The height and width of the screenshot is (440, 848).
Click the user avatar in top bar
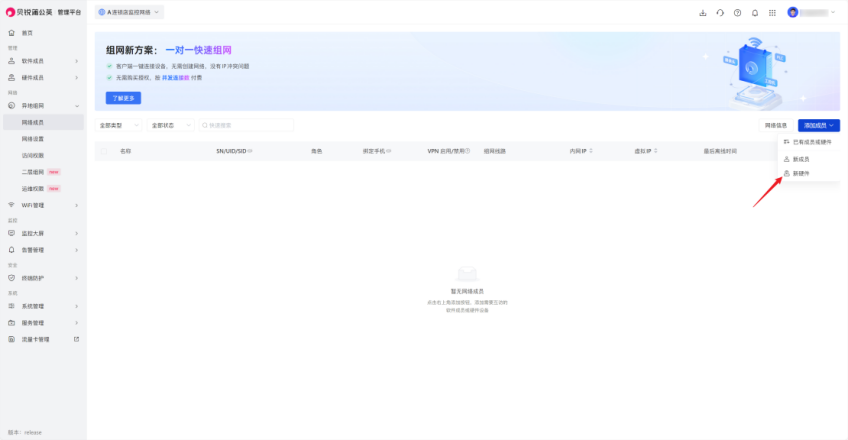tap(793, 12)
